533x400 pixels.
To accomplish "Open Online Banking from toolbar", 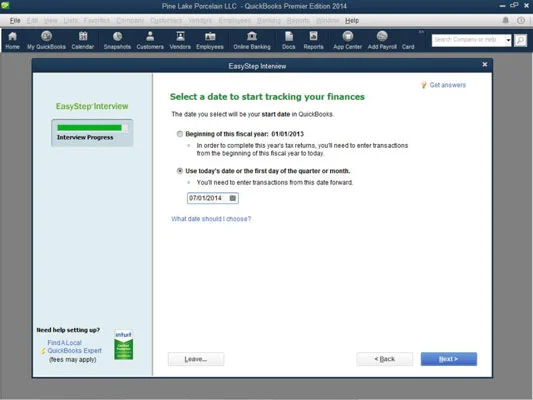I will [252, 40].
